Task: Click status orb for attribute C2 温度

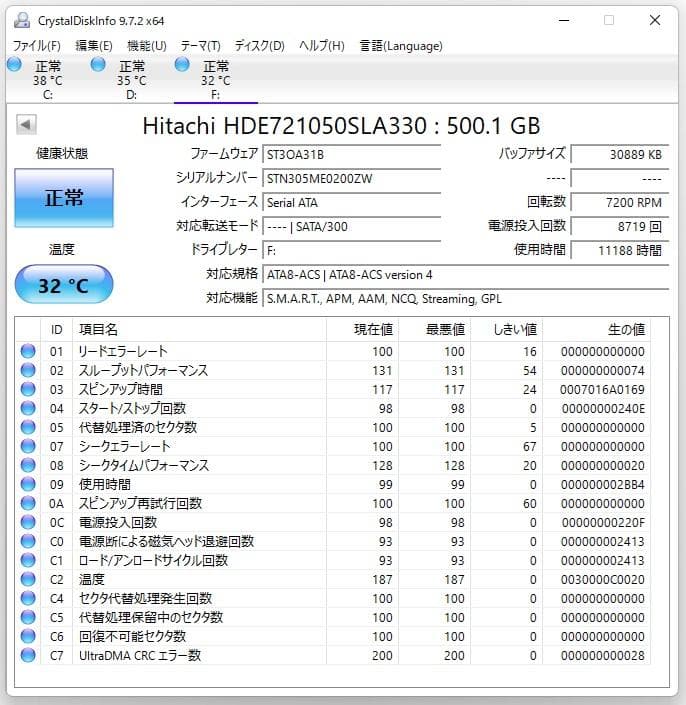Action: click(x=28, y=580)
